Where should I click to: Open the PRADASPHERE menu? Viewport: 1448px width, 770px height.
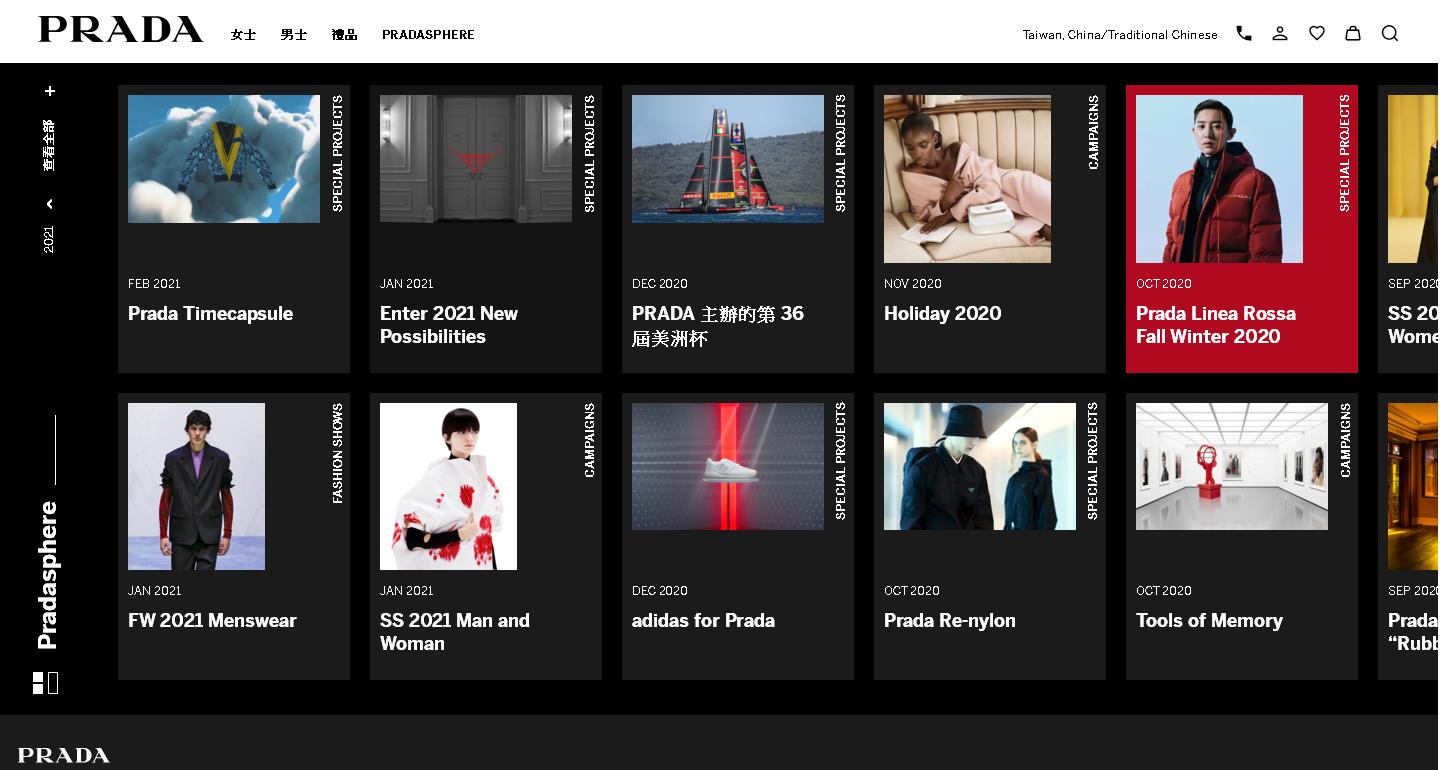click(428, 34)
